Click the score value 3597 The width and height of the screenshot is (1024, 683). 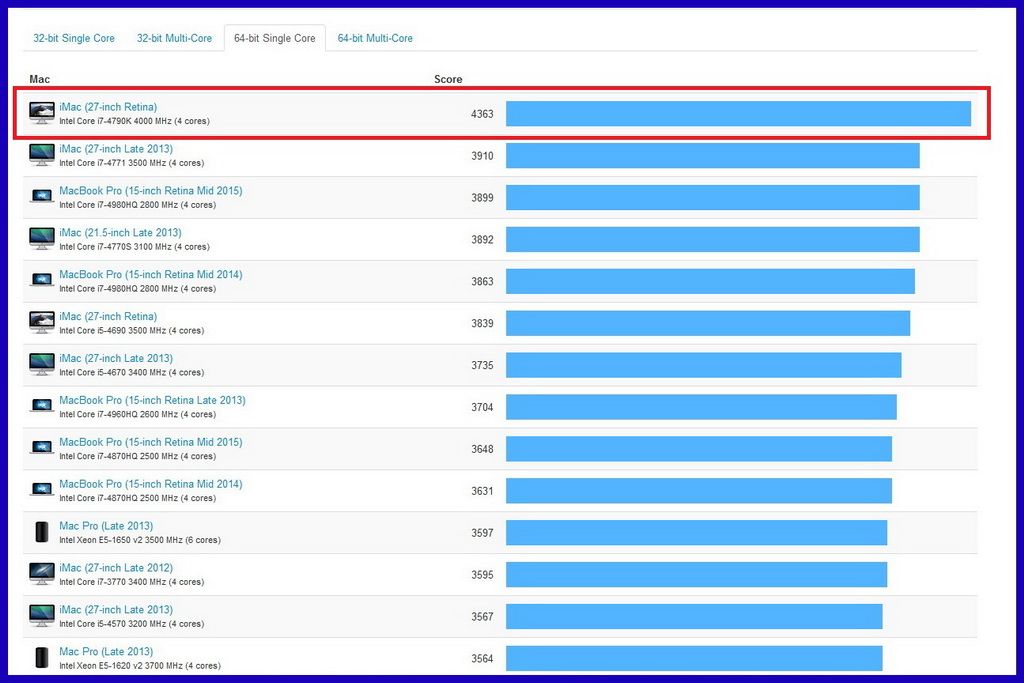click(482, 533)
